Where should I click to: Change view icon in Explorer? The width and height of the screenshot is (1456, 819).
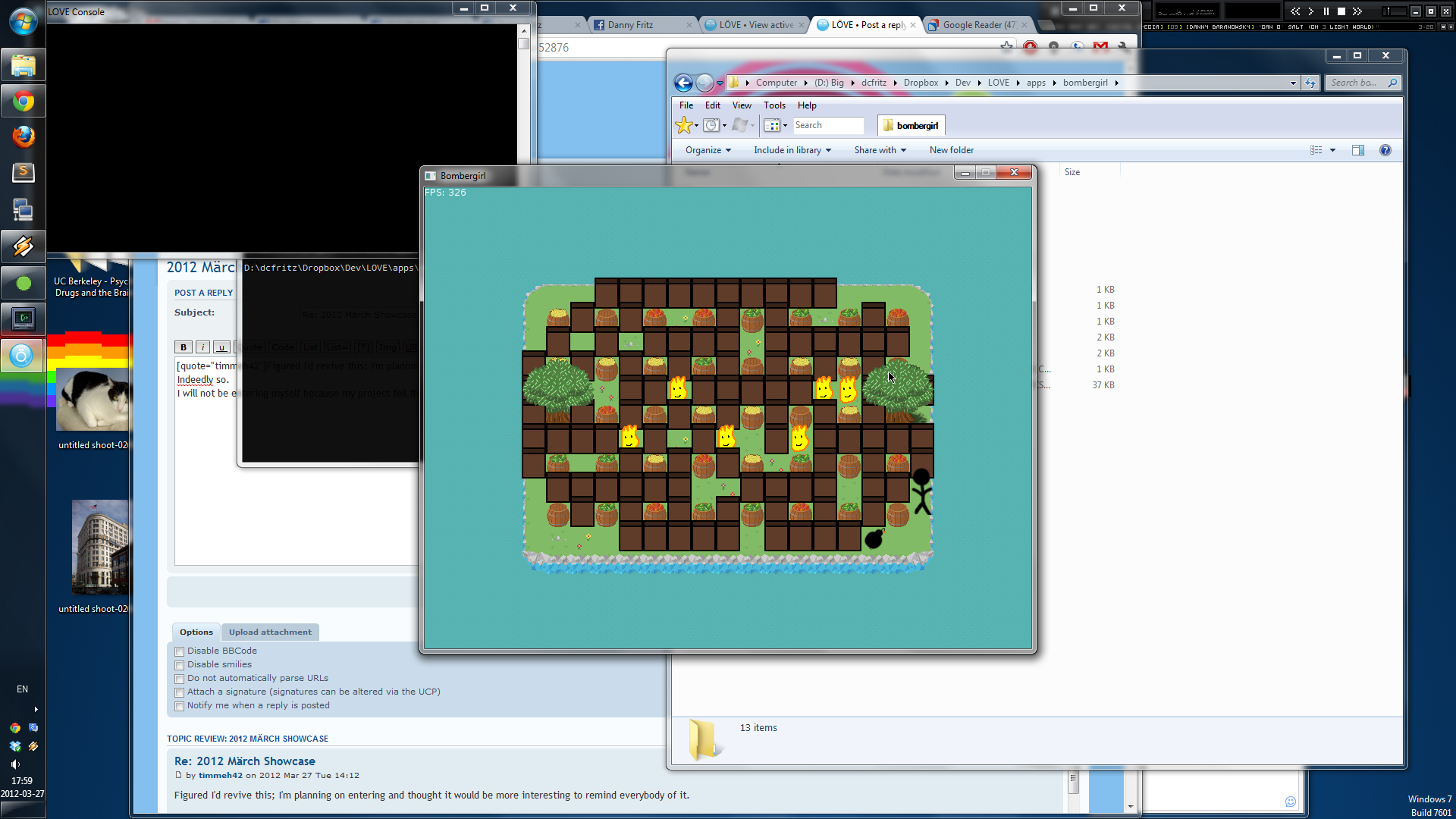pos(1316,150)
